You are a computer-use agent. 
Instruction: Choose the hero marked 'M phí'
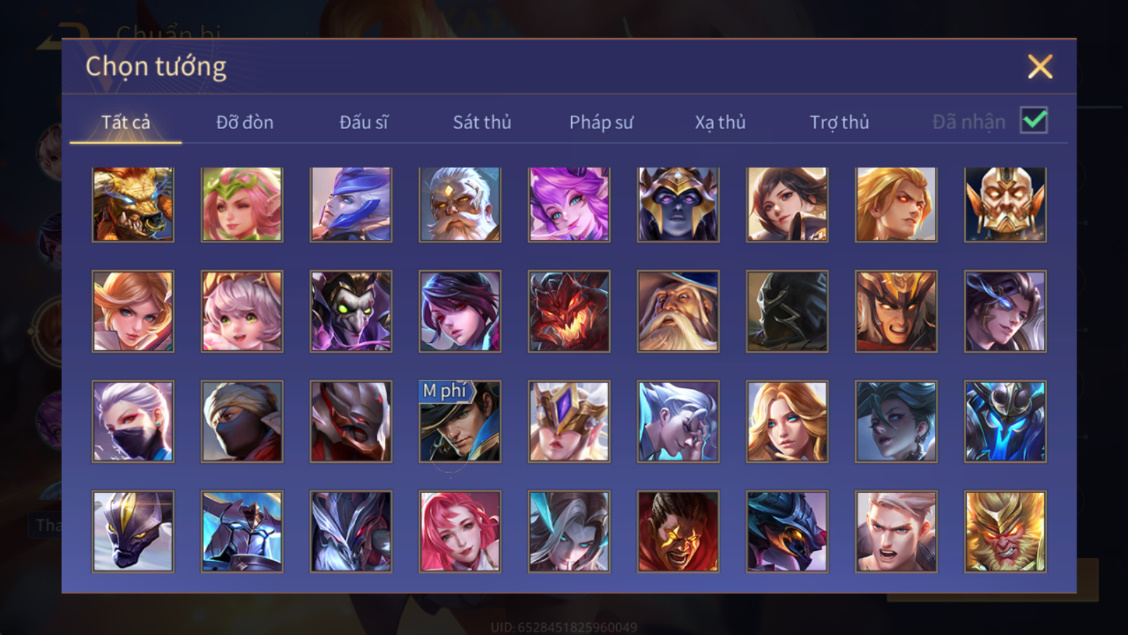460,421
